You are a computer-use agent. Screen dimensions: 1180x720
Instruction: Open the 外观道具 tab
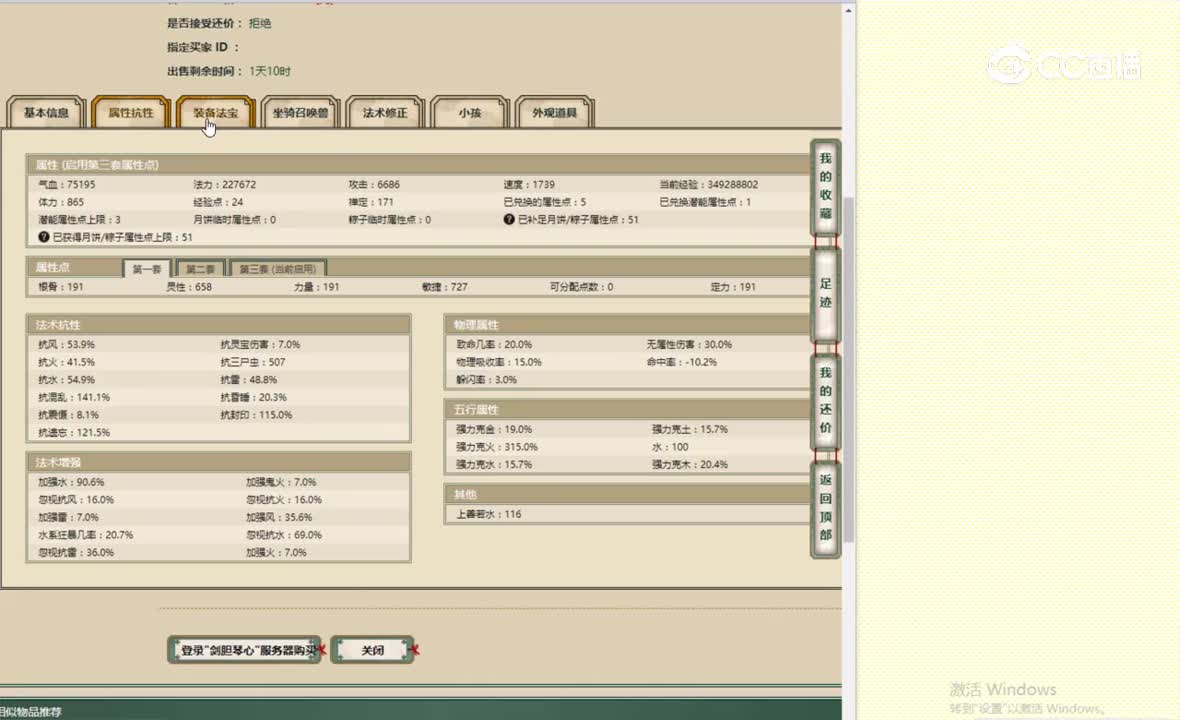tap(555, 113)
